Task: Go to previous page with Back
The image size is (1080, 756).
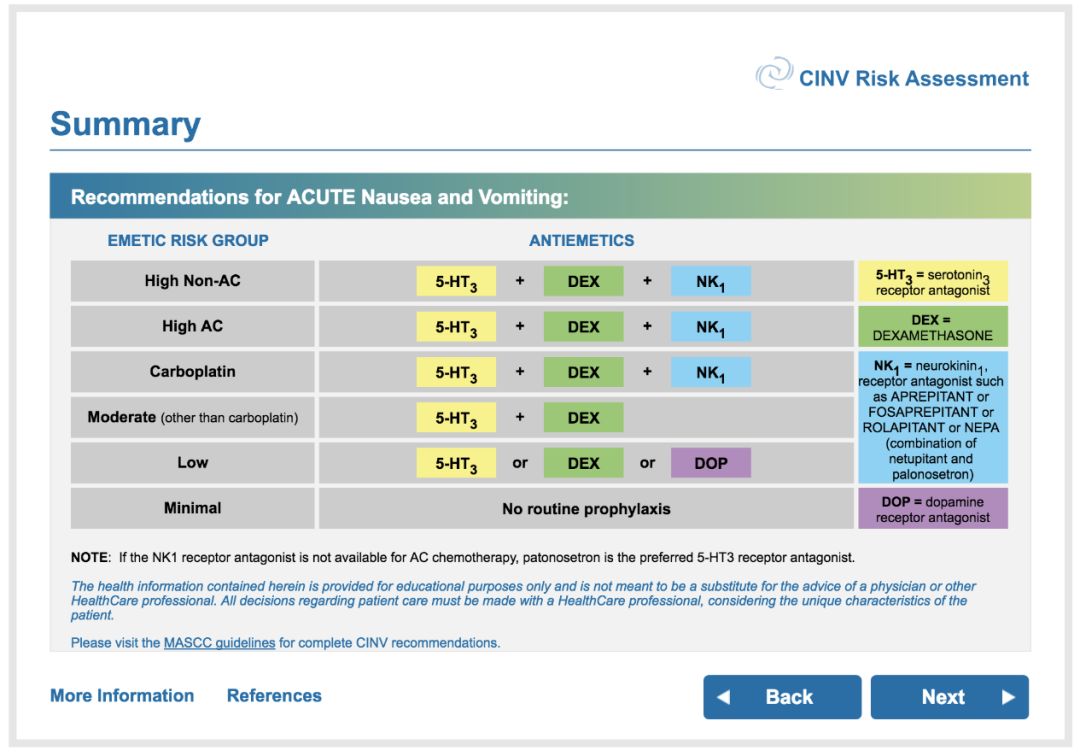Action: click(781, 697)
